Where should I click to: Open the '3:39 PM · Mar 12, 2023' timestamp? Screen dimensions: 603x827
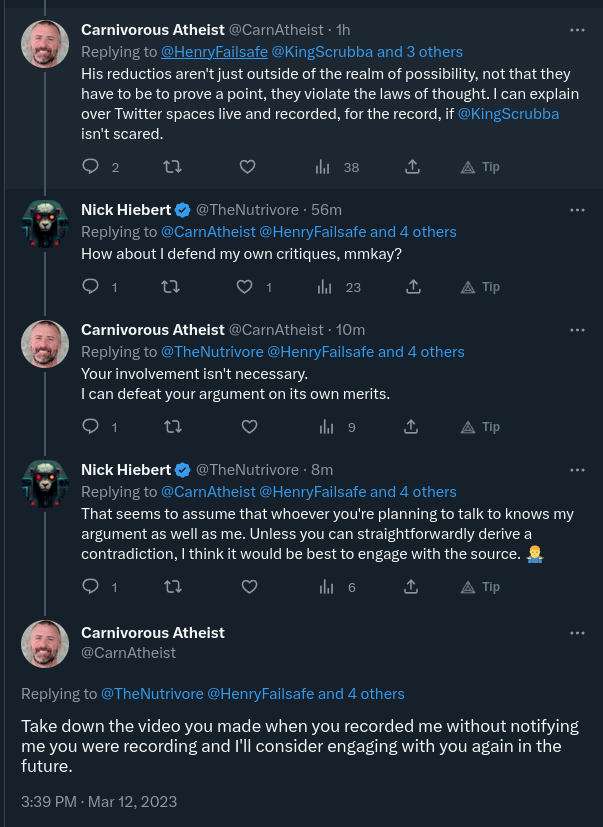pyautogui.click(x=99, y=802)
